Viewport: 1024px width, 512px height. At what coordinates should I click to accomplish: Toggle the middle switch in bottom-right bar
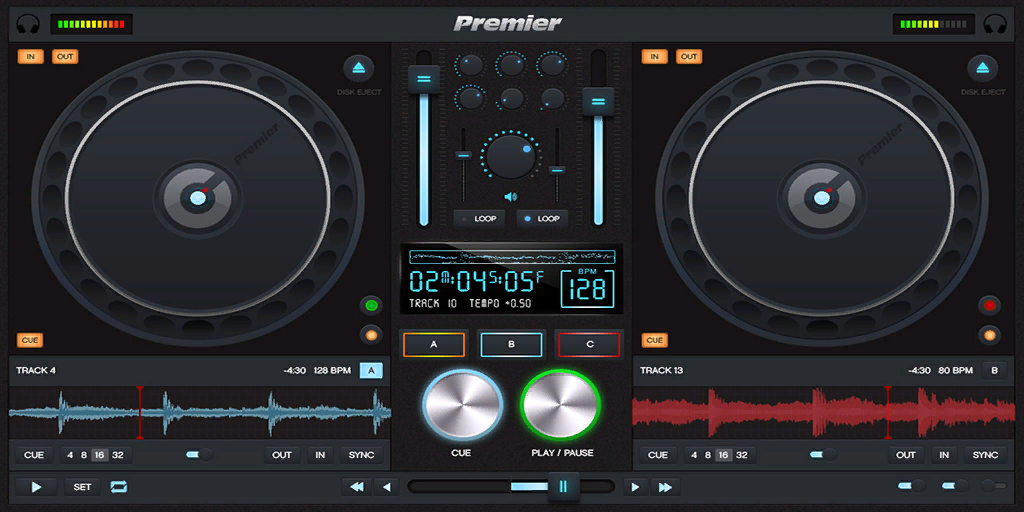955,485
